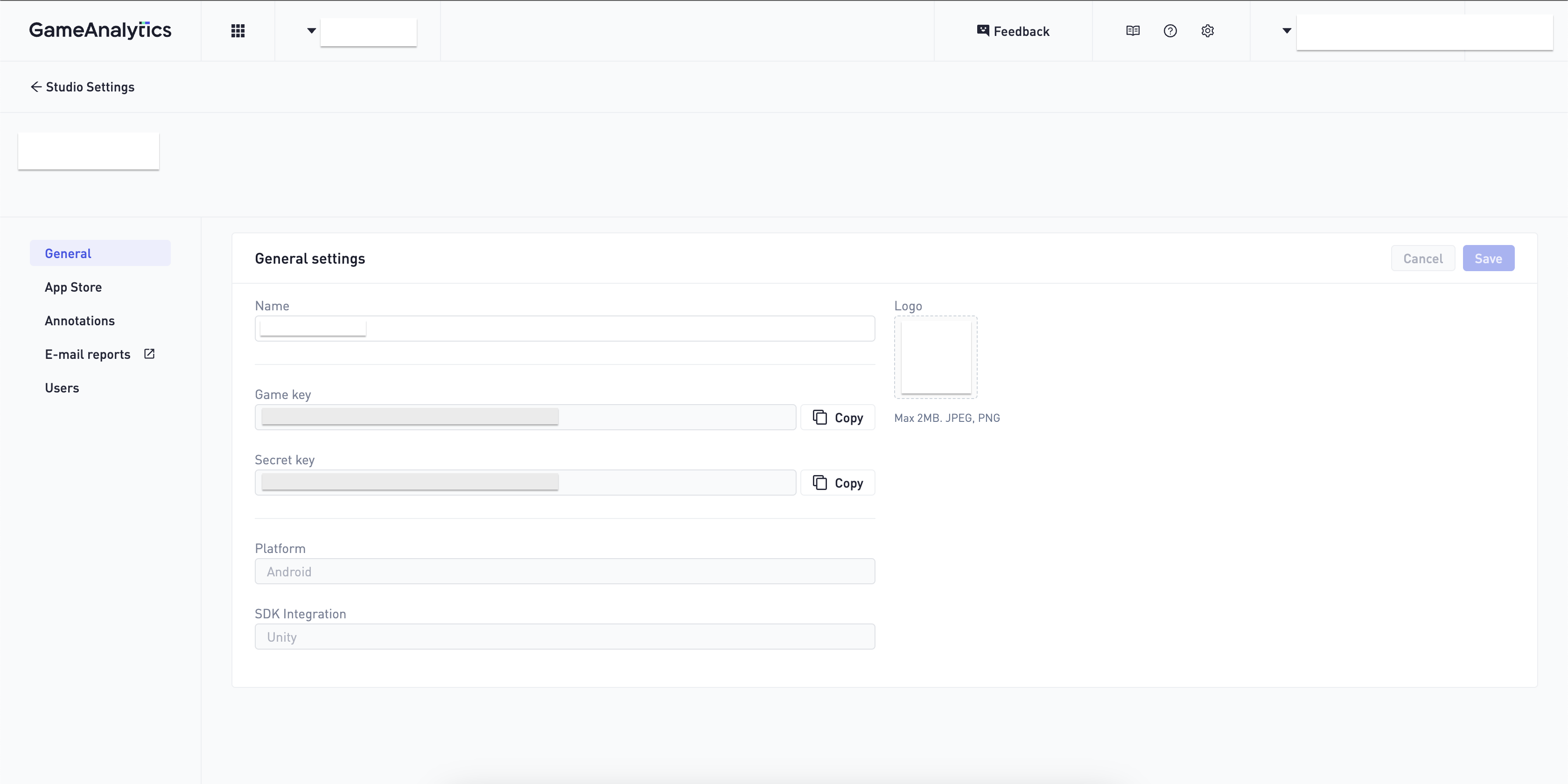Open the settings gear icon
1568x784 pixels.
pos(1208,31)
